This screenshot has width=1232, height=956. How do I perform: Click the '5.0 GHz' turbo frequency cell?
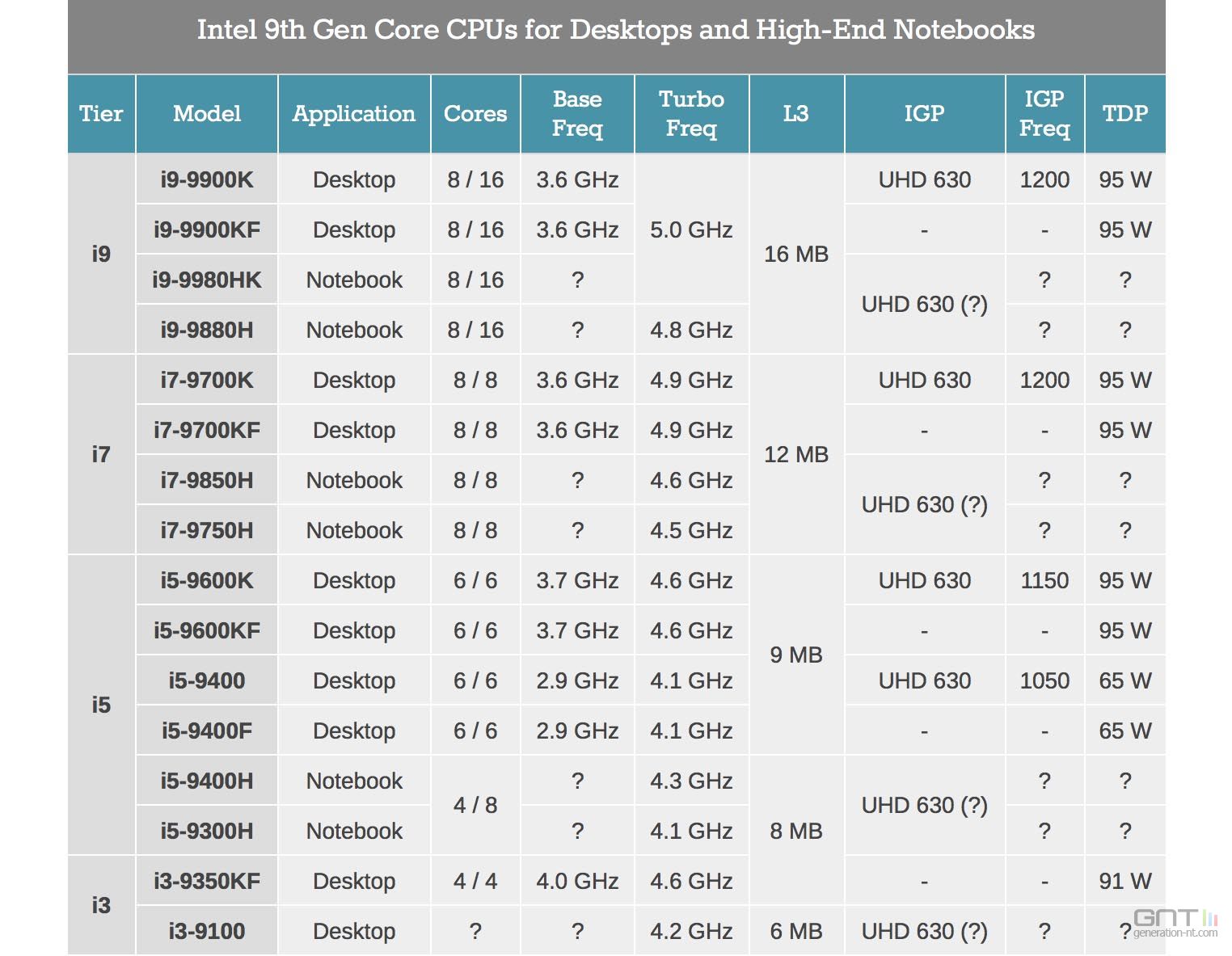[x=691, y=230]
